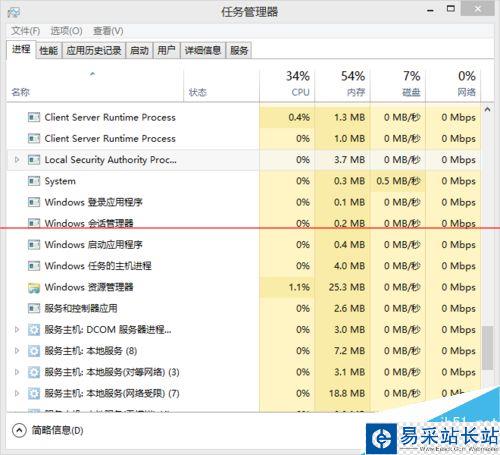Click the '7.2 MB' memory value
The height and width of the screenshot is (455, 500).
(350, 351)
